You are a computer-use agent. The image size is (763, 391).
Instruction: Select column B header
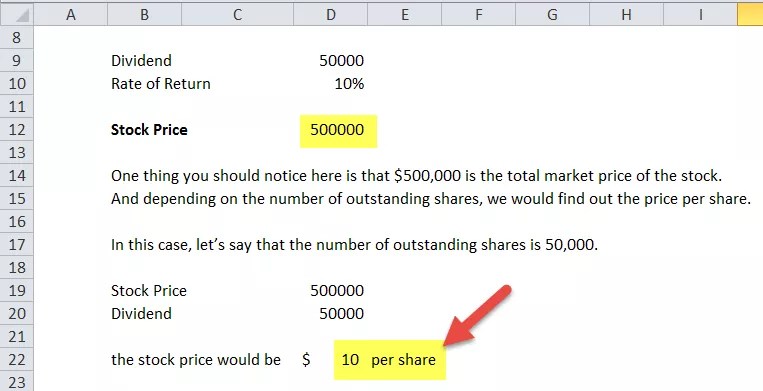pos(144,15)
